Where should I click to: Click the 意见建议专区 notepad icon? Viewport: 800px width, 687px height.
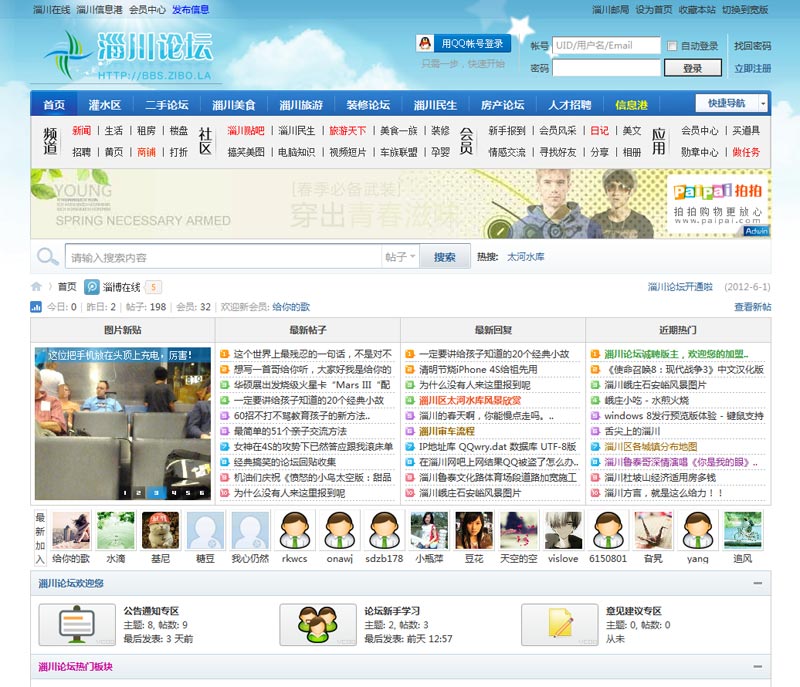[559, 625]
